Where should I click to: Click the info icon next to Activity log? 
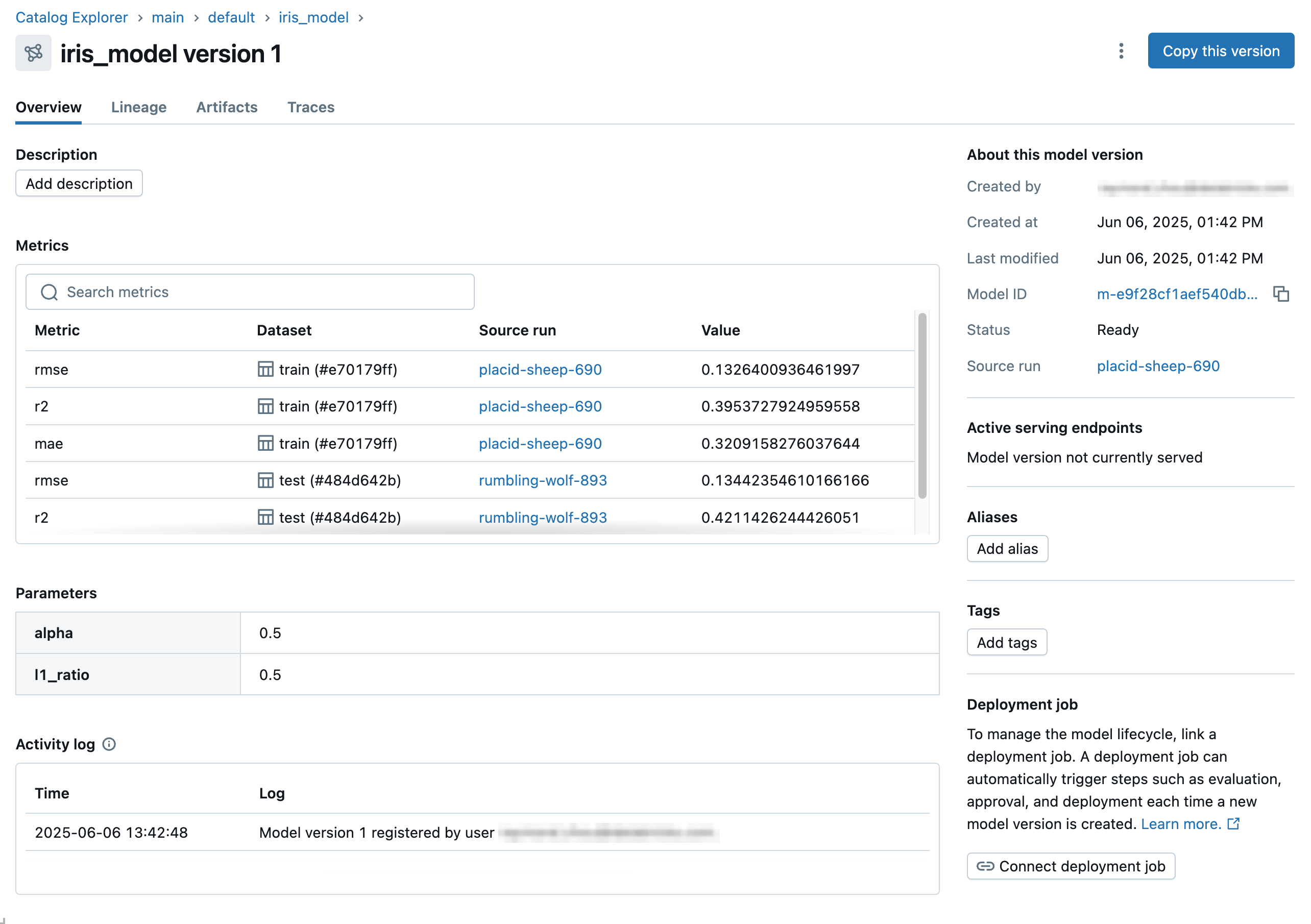pyautogui.click(x=109, y=744)
